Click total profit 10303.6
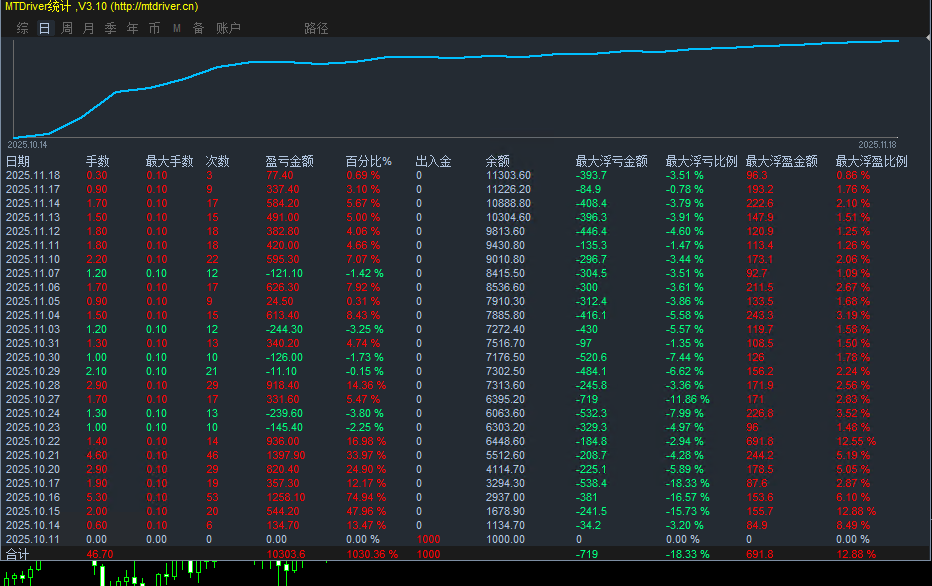The image size is (932, 586). tap(286, 554)
